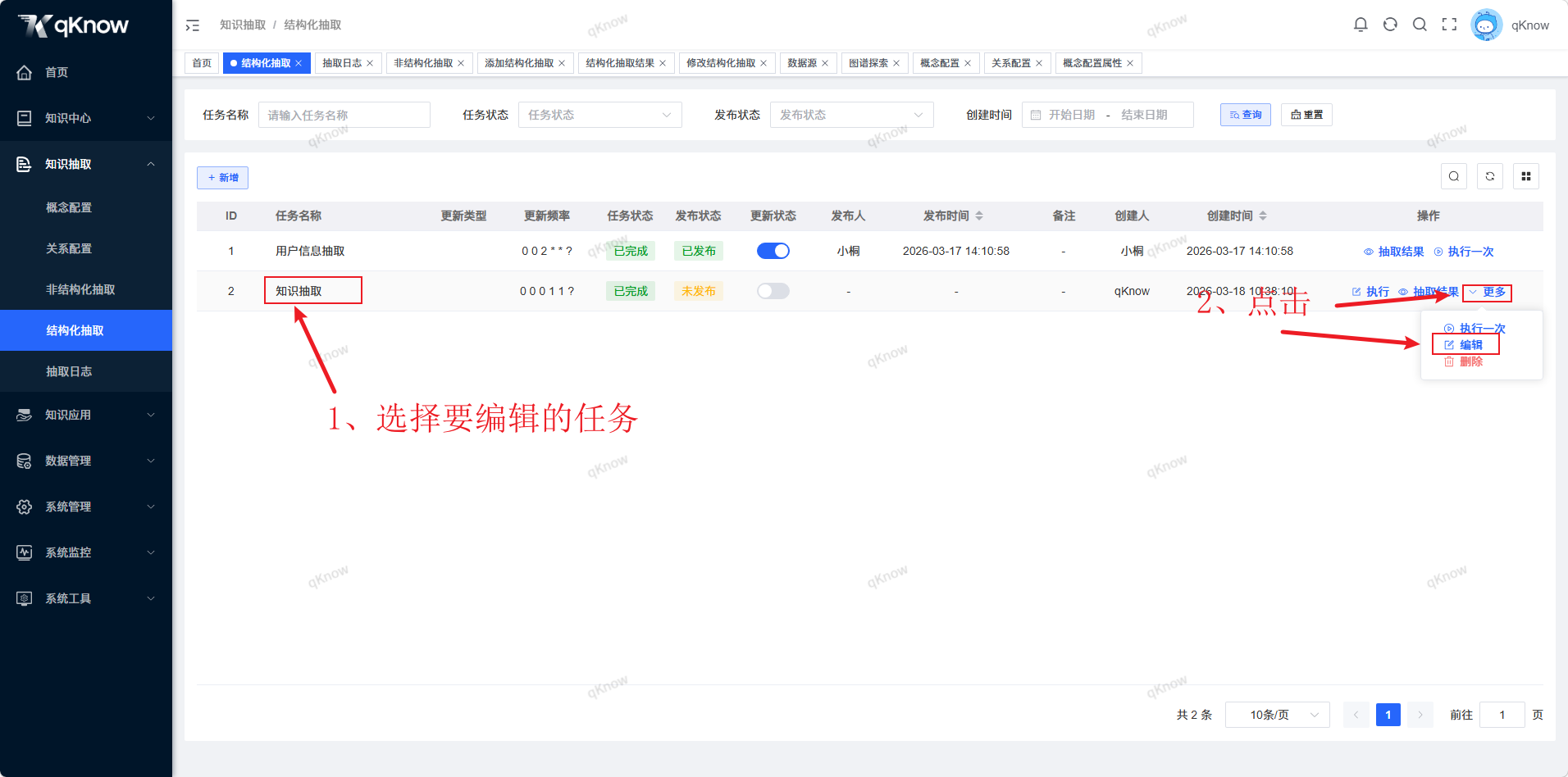Open the column settings grid icon

pyautogui.click(x=1526, y=176)
